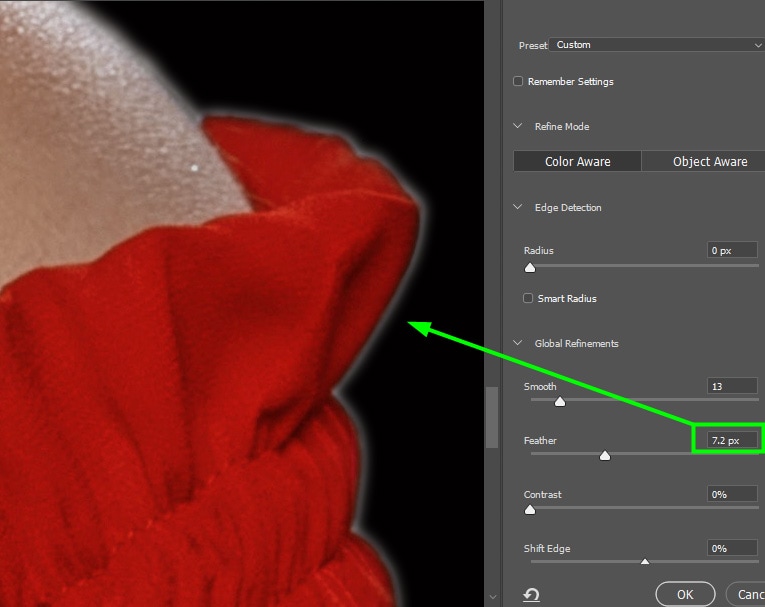
Task: Select Object Aware refine mode
Action: [x=704, y=162]
